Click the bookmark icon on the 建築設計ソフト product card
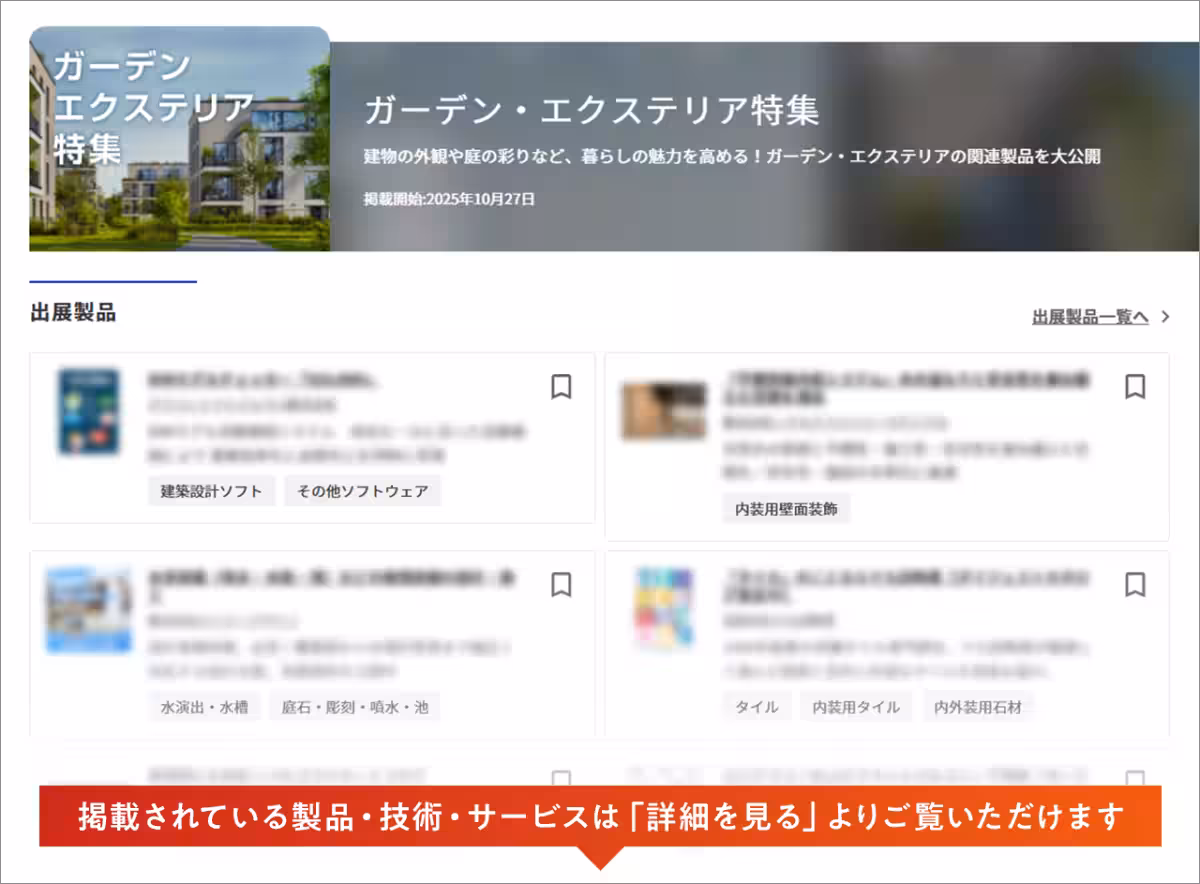 (x=561, y=388)
